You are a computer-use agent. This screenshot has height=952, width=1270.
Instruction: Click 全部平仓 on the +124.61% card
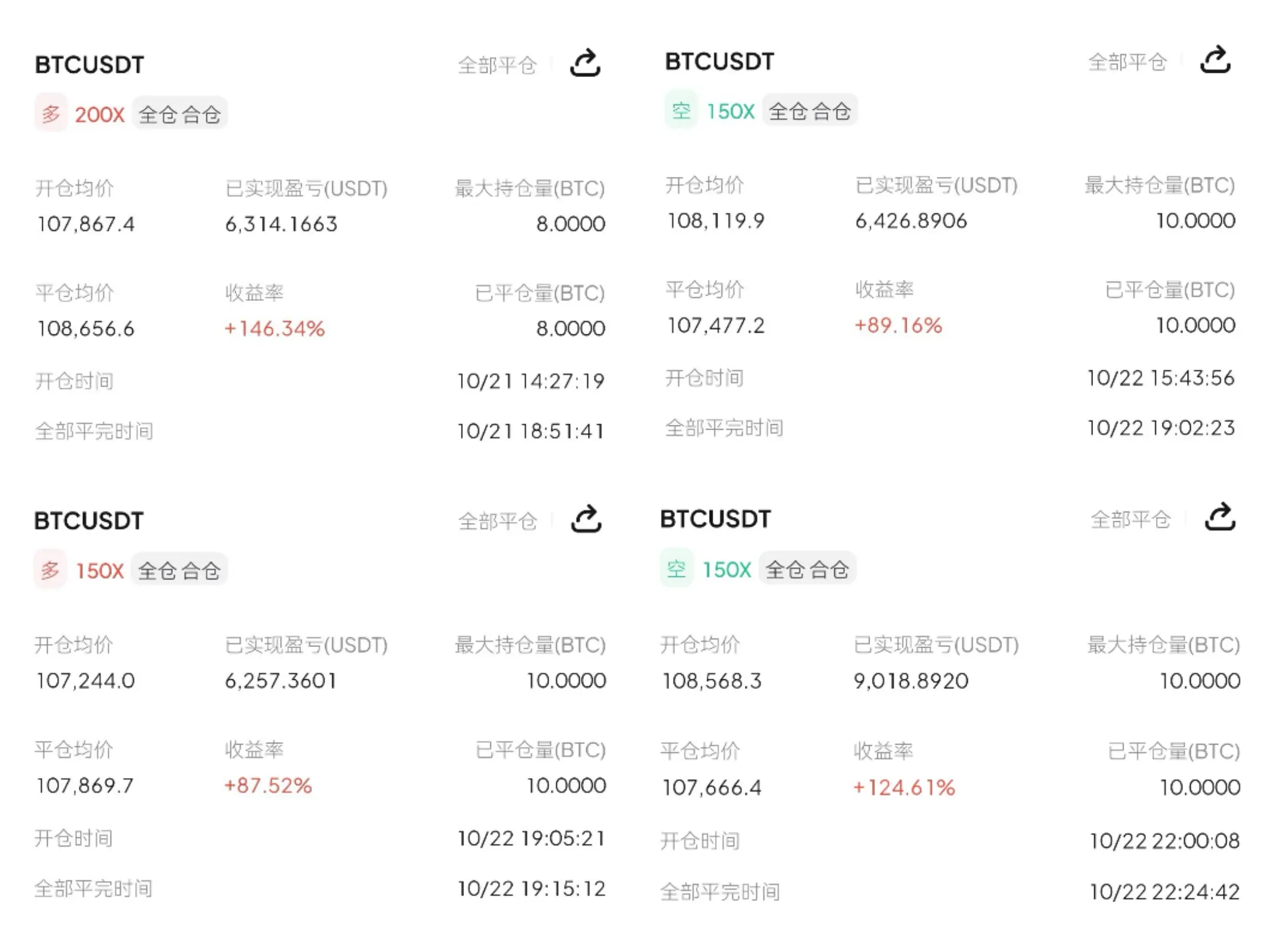click(x=1130, y=519)
